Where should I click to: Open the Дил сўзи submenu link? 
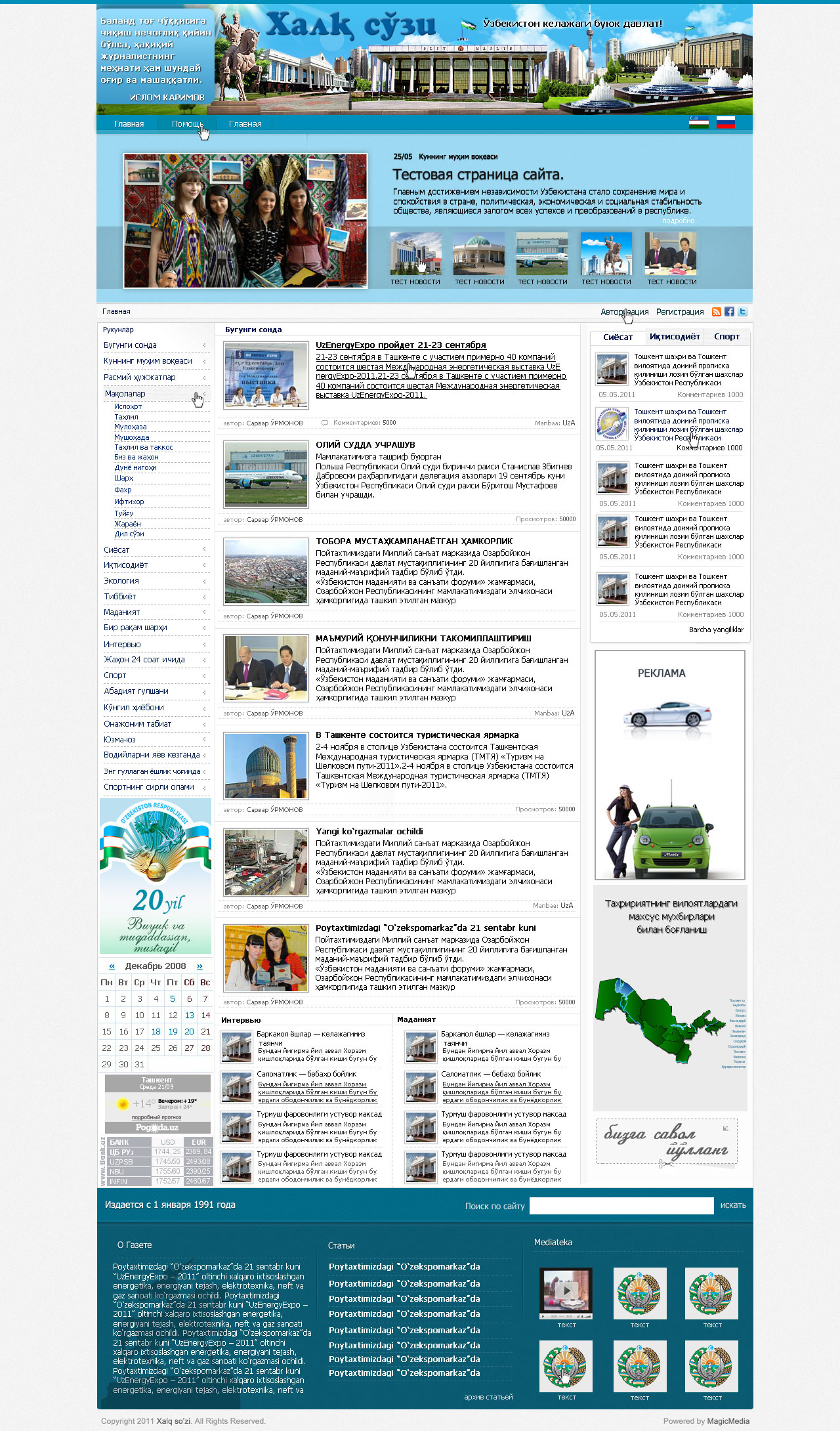coord(129,534)
